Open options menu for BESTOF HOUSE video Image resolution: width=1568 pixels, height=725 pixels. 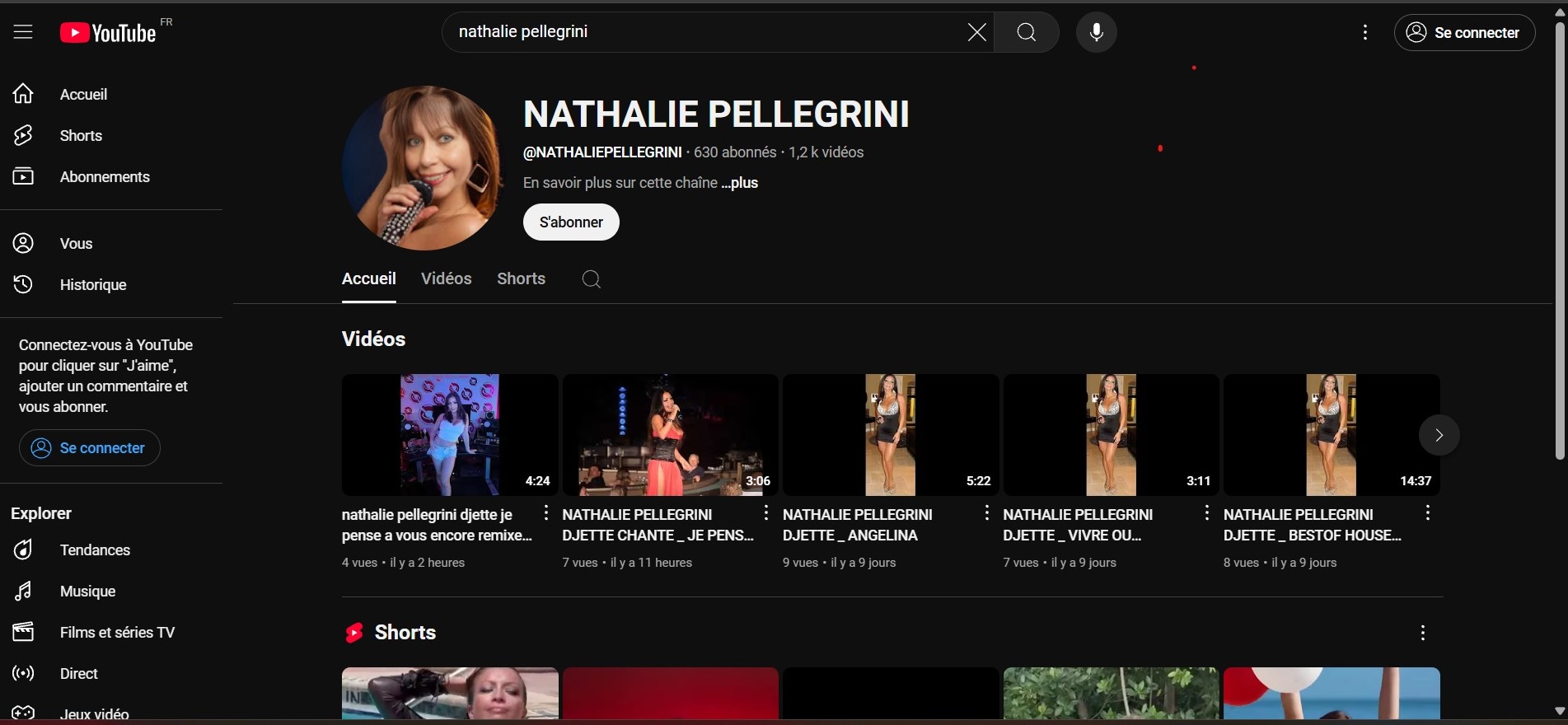click(x=1428, y=513)
